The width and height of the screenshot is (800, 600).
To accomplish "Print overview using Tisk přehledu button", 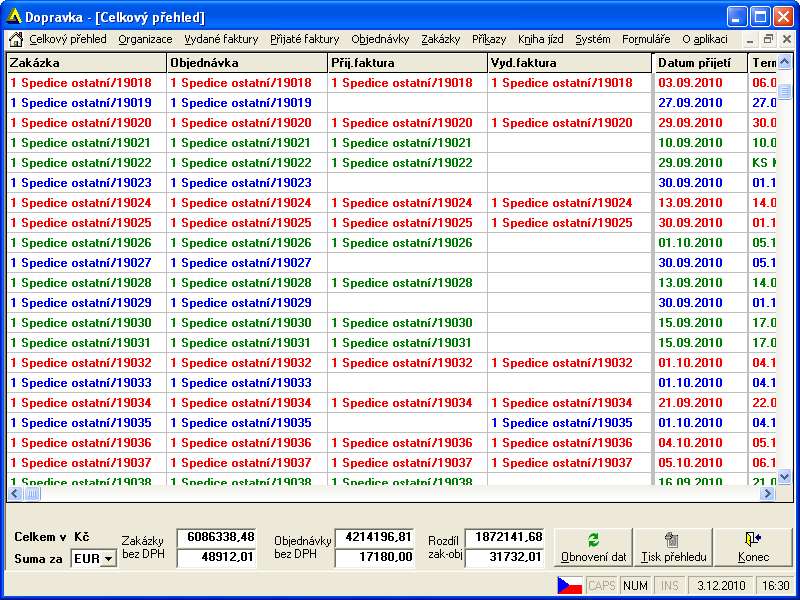I will pyautogui.click(x=673, y=547).
